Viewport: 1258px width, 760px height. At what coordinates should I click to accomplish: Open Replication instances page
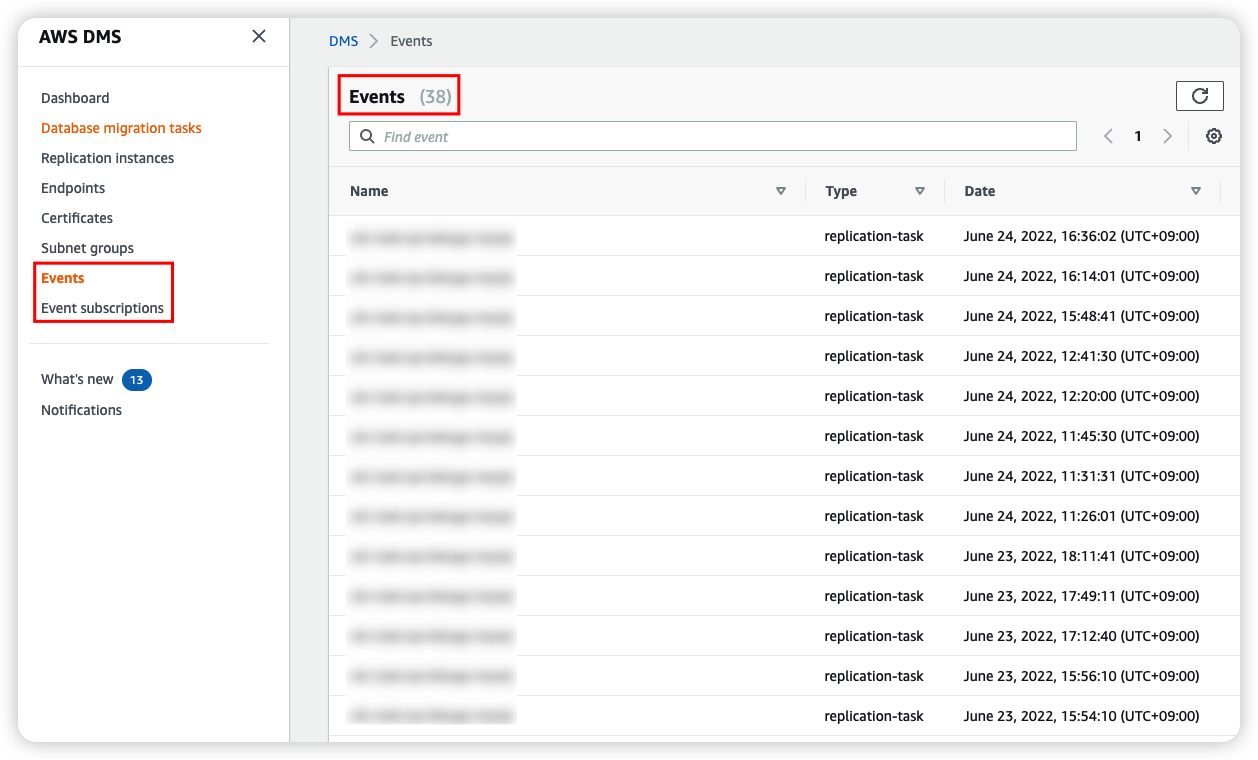click(x=107, y=158)
